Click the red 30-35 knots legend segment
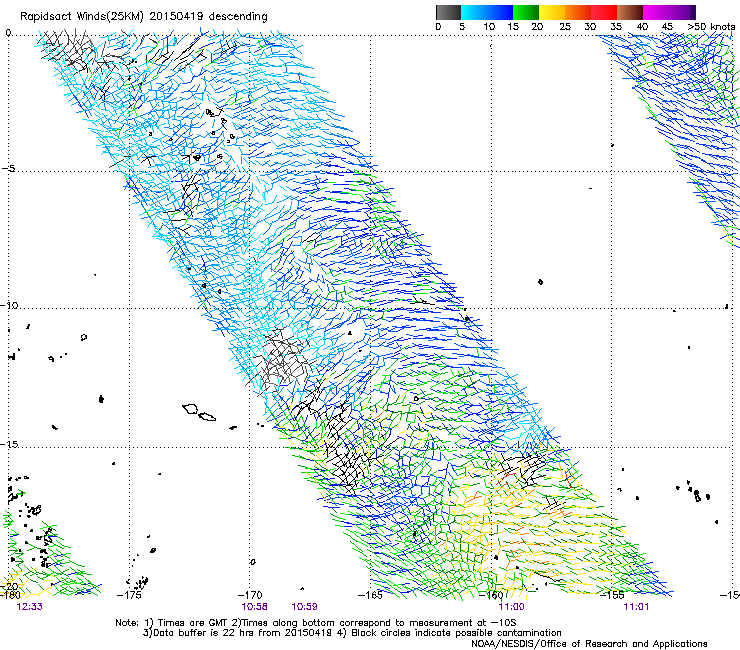The width and height of the screenshot is (740, 650). 604,12
